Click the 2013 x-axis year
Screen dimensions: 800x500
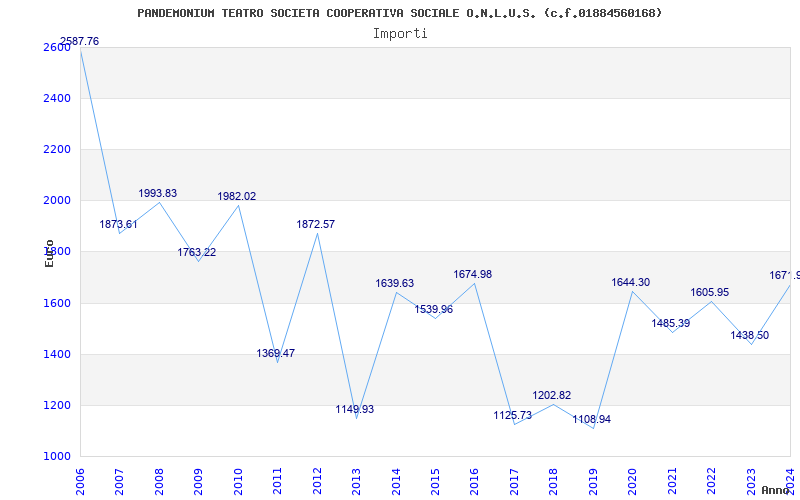click(x=356, y=481)
